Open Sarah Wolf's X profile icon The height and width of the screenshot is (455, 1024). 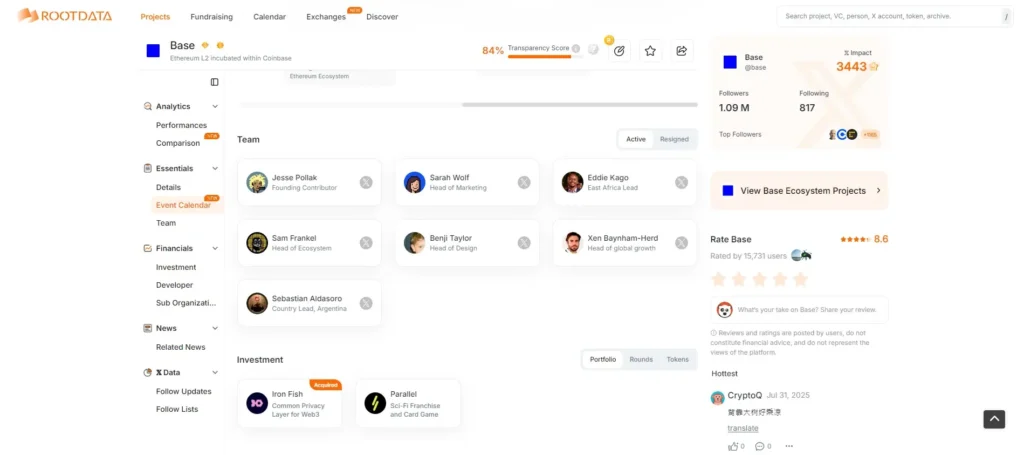(524, 183)
